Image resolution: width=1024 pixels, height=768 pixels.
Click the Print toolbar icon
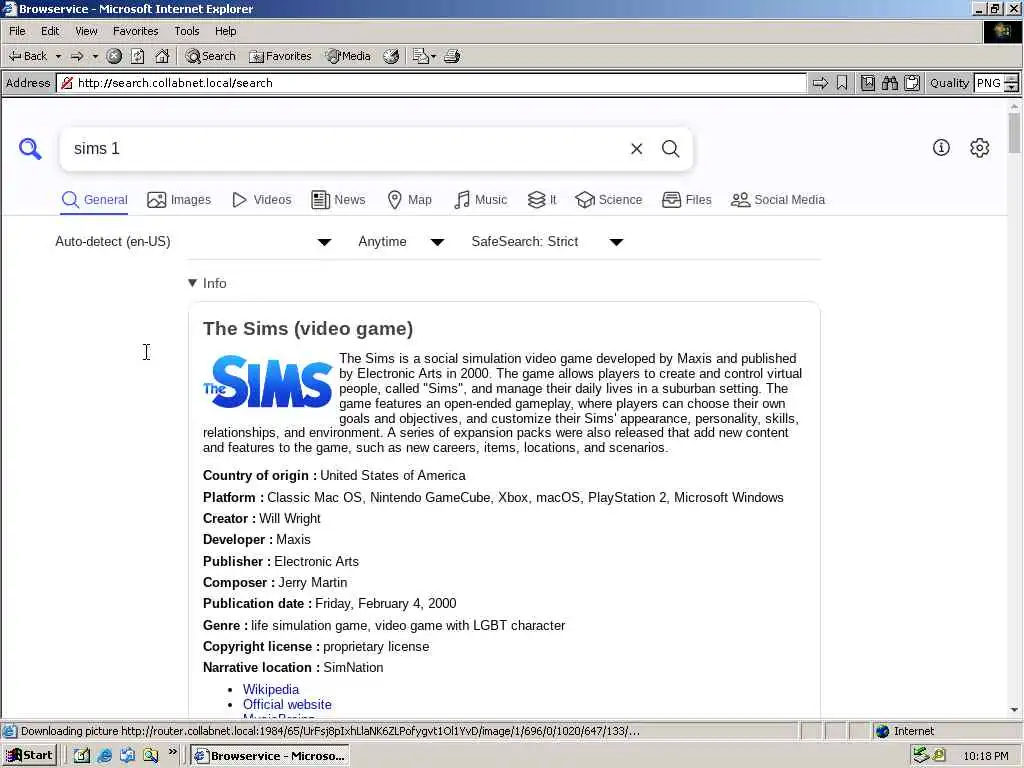452,56
